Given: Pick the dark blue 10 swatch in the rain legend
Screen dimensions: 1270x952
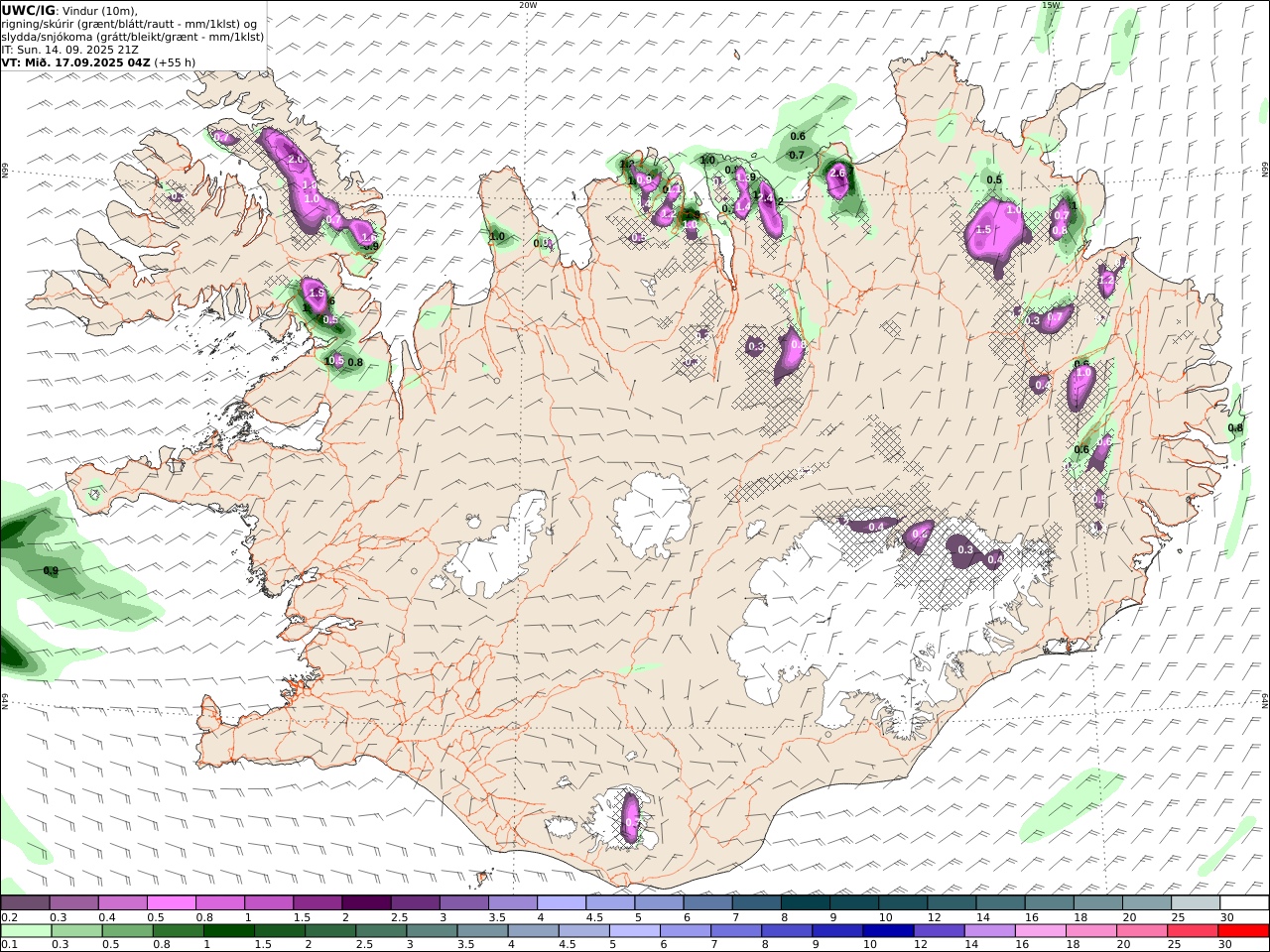Looking at the screenshot, I should coord(889,931).
